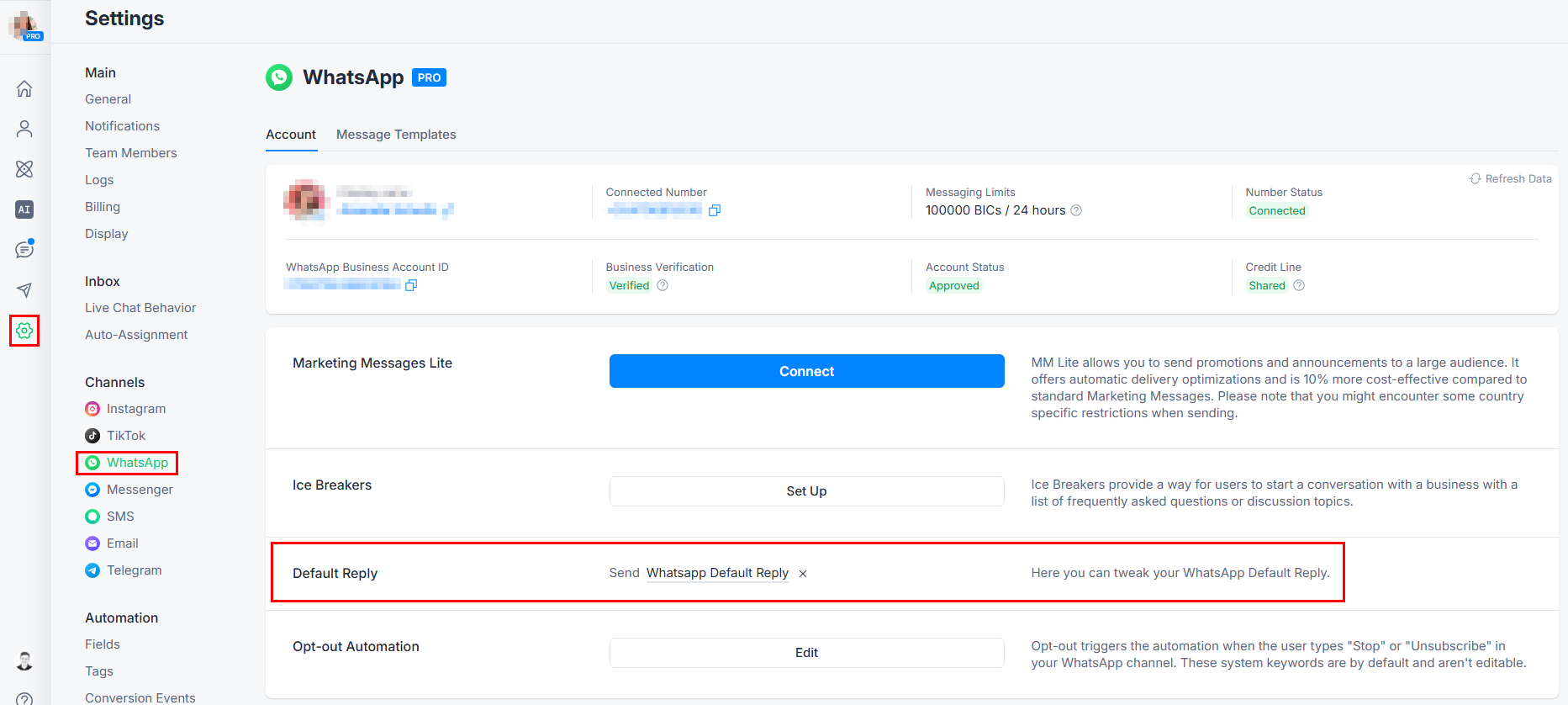Open the Automation flow icon in rail
The height and width of the screenshot is (705, 1568).
[x=24, y=169]
